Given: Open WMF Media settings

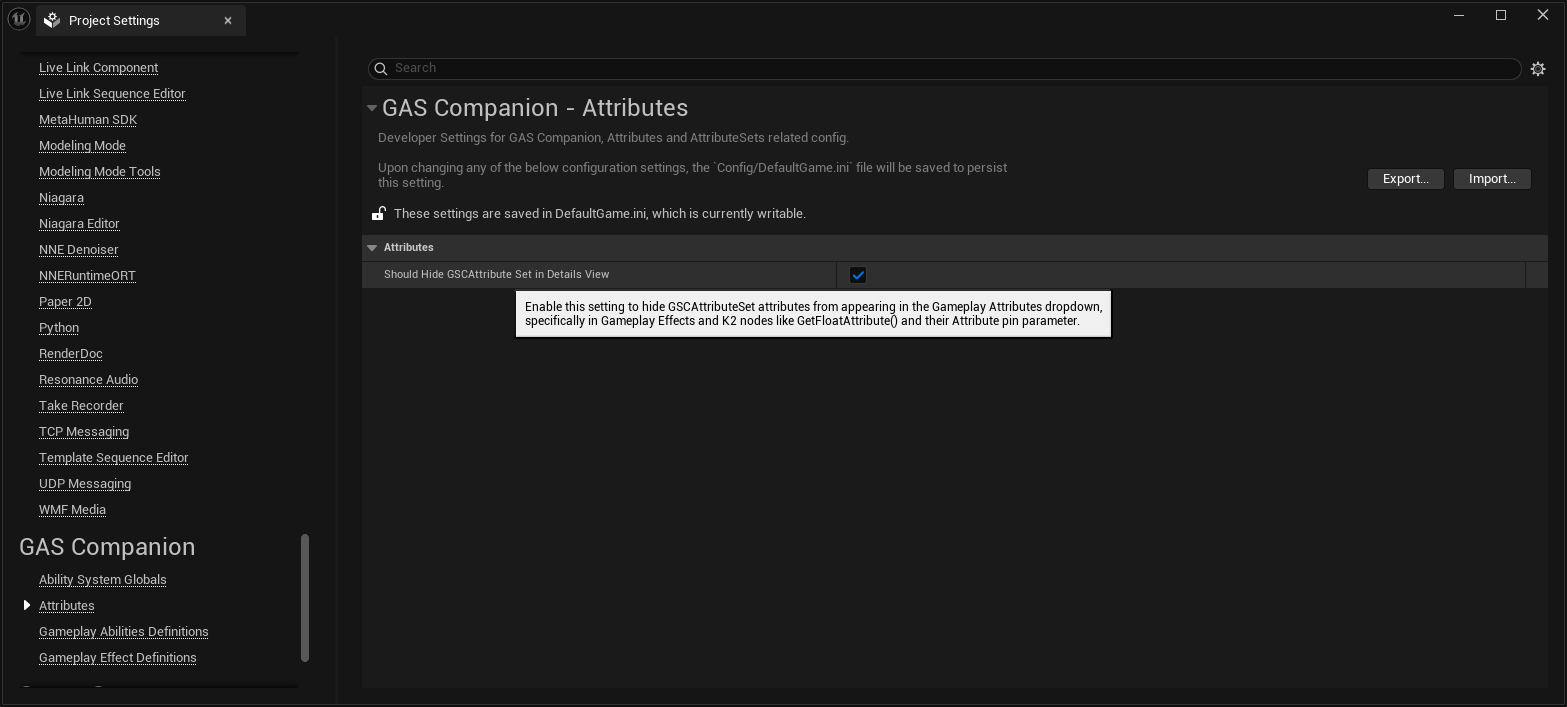Looking at the screenshot, I should [72, 509].
